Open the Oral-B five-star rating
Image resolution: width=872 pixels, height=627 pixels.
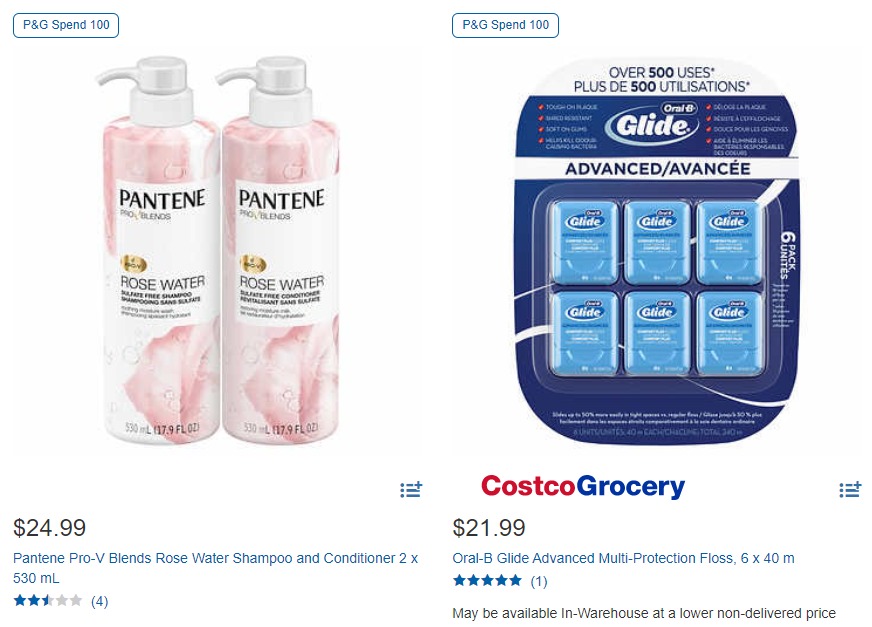tap(487, 581)
